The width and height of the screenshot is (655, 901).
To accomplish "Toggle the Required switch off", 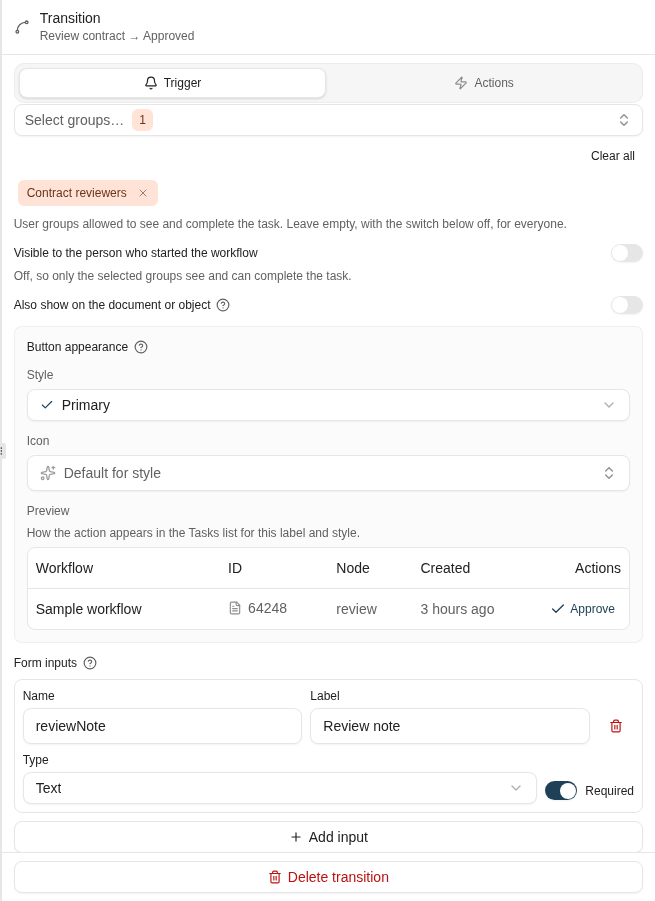I will pos(560,791).
